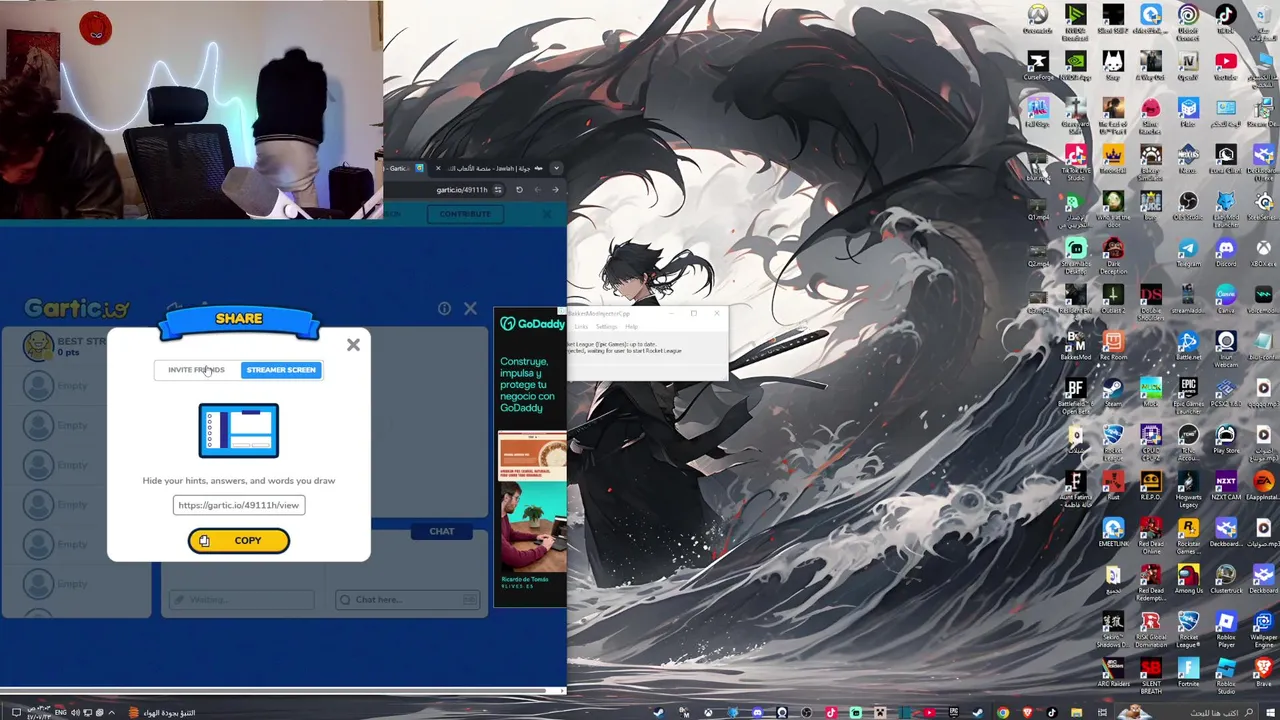This screenshot has height=720, width=1280.
Task: Open Wallpaper Engine desktop icon
Action: click(x=1264, y=628)
